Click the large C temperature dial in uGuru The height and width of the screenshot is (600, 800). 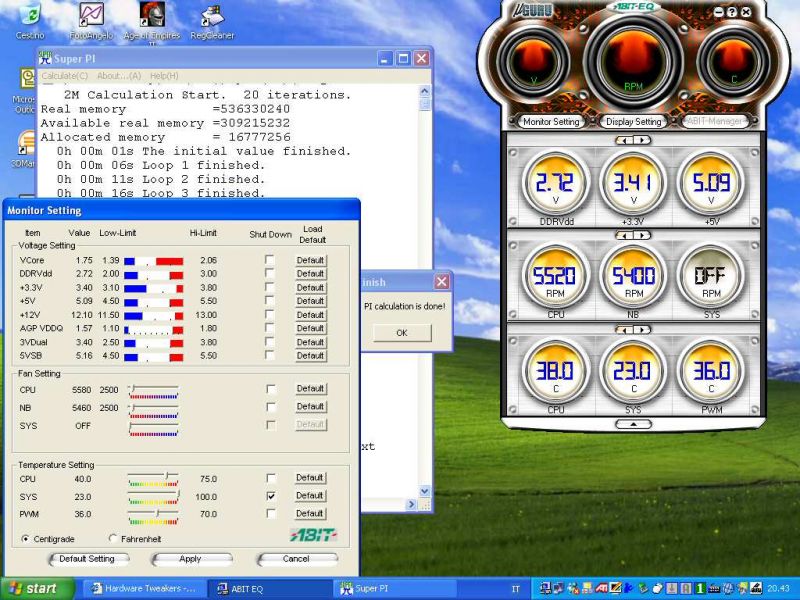click(733, 62)
